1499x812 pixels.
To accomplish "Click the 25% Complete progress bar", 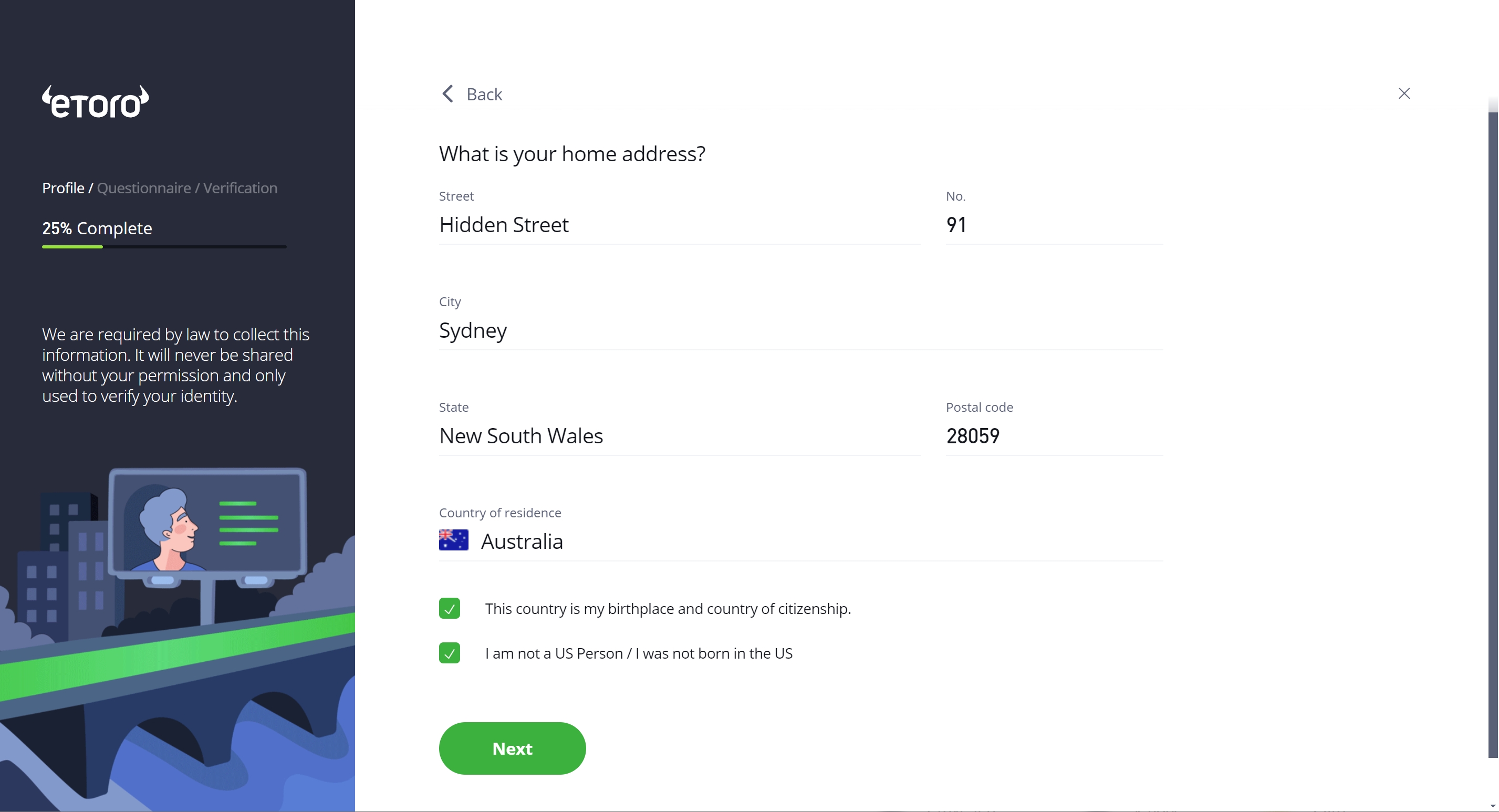I will (163, 247).
